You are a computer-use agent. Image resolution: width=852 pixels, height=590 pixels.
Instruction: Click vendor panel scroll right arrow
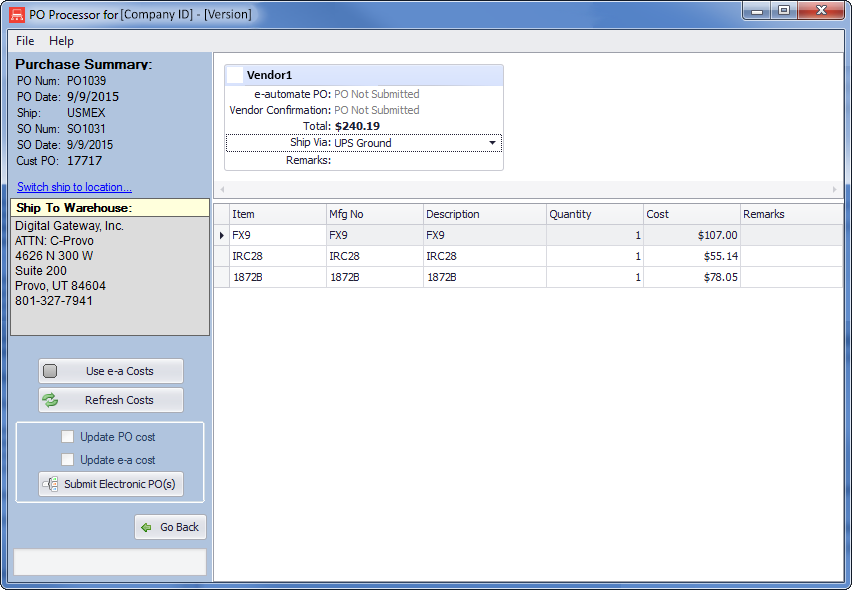pyautogui.click(x=835, y=189)
